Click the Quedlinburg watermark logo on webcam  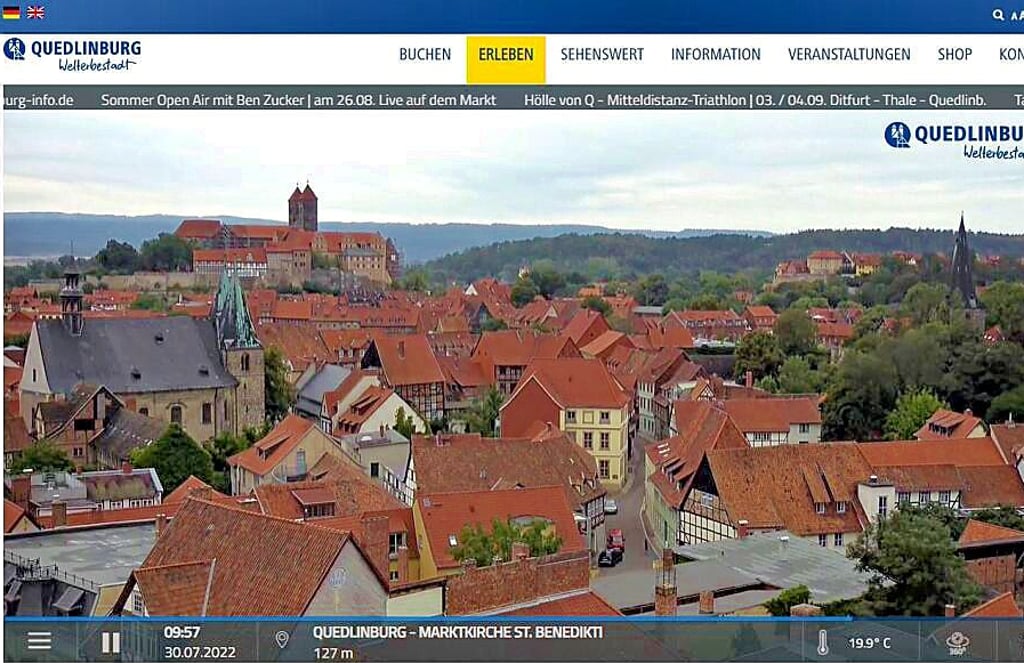(x=953, y=141)
